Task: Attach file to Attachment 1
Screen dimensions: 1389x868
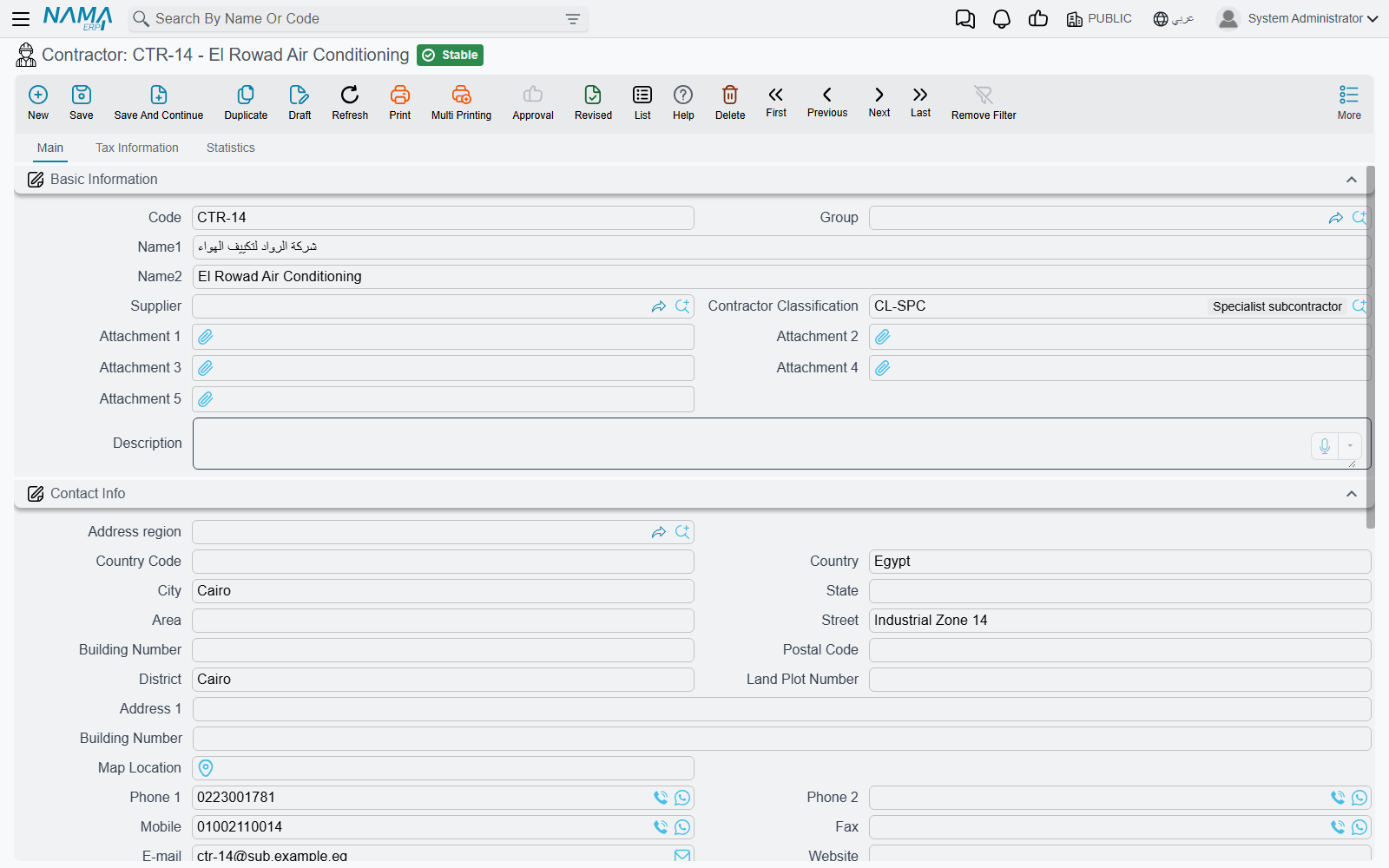Action: click(206, 337)
